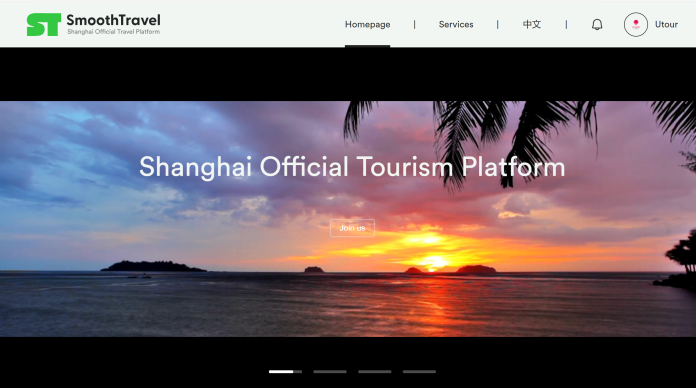Click the Join us button
The height and width of the screenshot is (388, 696).
click(x=352, y=228)
